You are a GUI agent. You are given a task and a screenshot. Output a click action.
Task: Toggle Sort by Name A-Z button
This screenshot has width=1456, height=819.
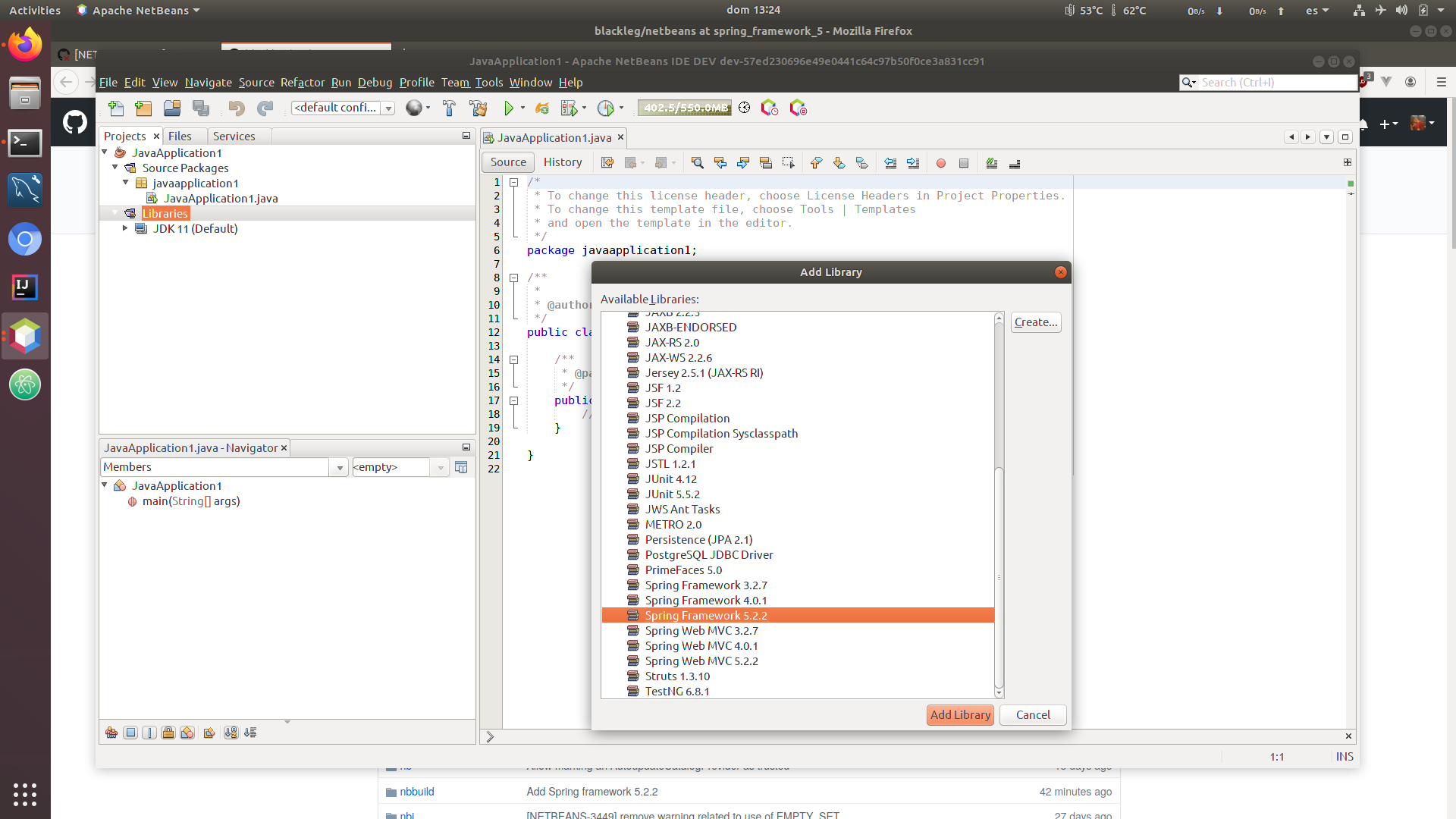(231, 733)
